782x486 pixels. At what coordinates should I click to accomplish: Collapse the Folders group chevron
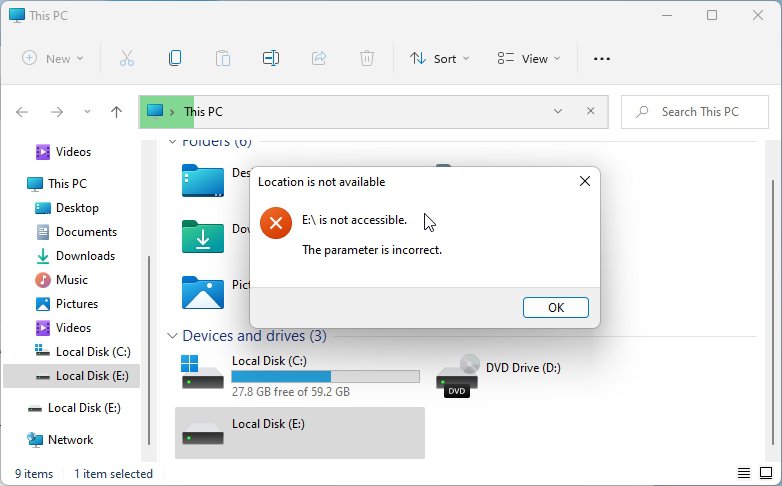coord(172,142)
